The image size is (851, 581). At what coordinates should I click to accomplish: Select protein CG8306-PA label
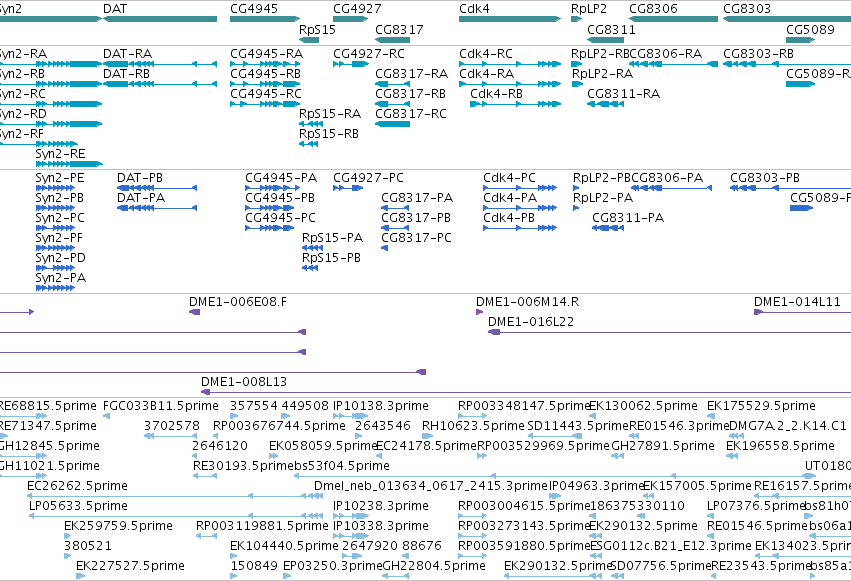point(667,177)
